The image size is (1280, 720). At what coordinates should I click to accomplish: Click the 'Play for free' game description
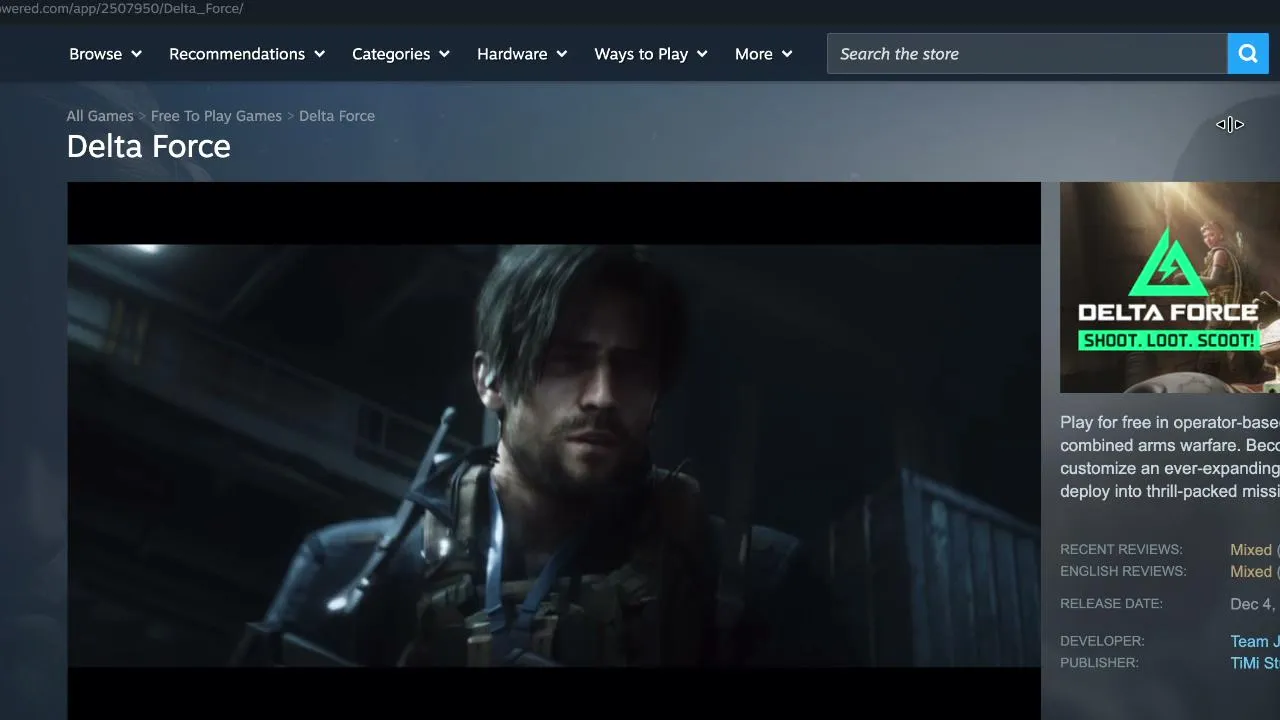click(1170, 457)
